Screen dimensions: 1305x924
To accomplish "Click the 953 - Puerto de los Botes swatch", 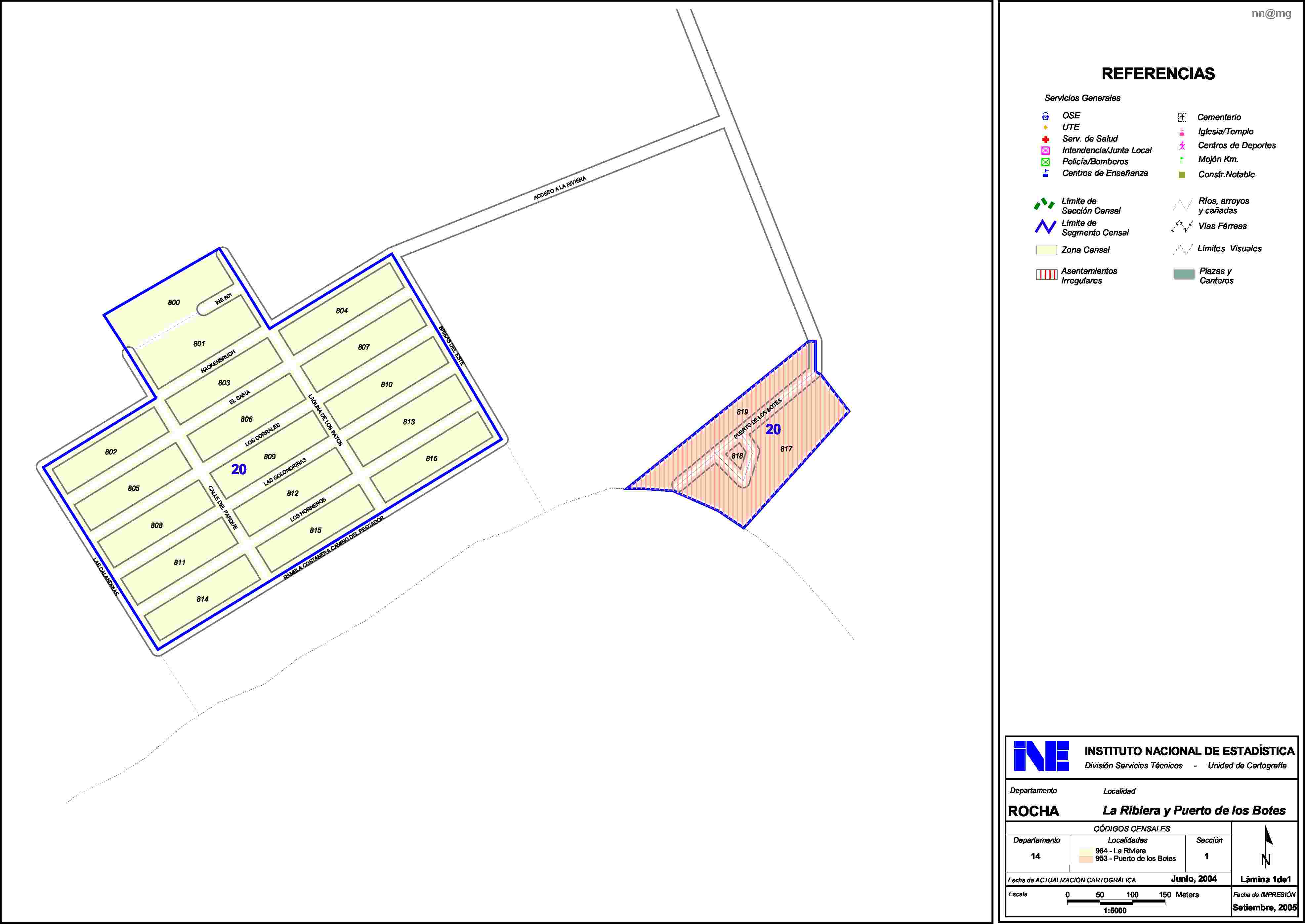I will 1085,859.
